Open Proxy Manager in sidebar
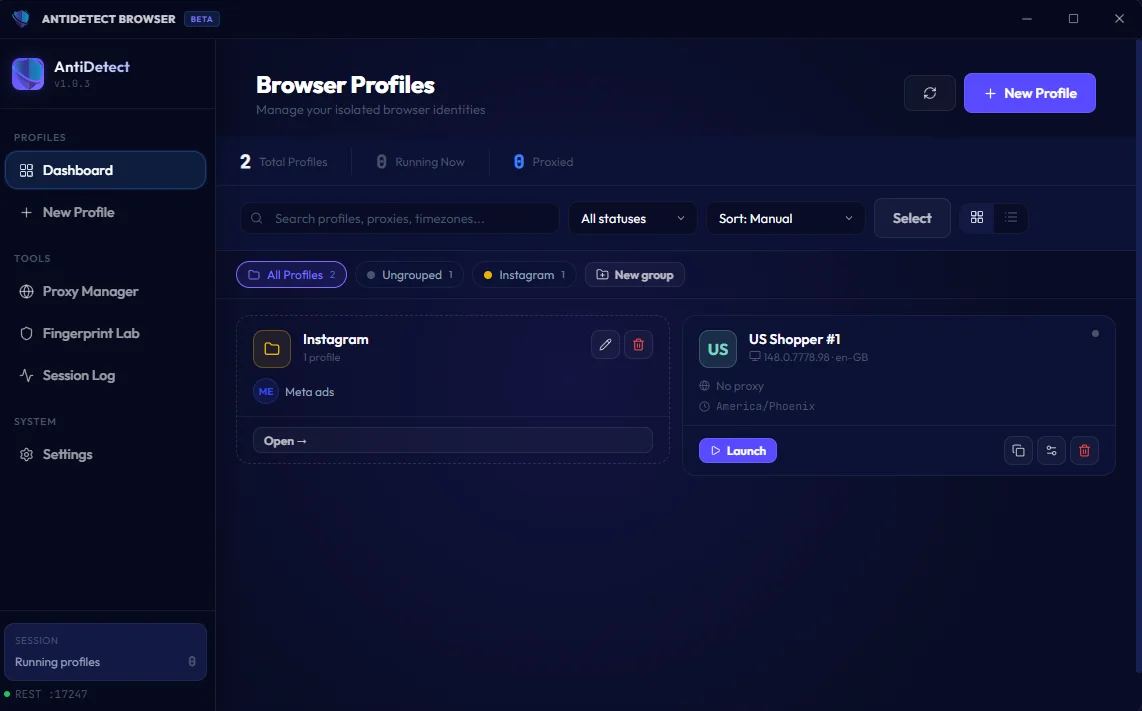1142x711 pixels. [x=106, y=291]
